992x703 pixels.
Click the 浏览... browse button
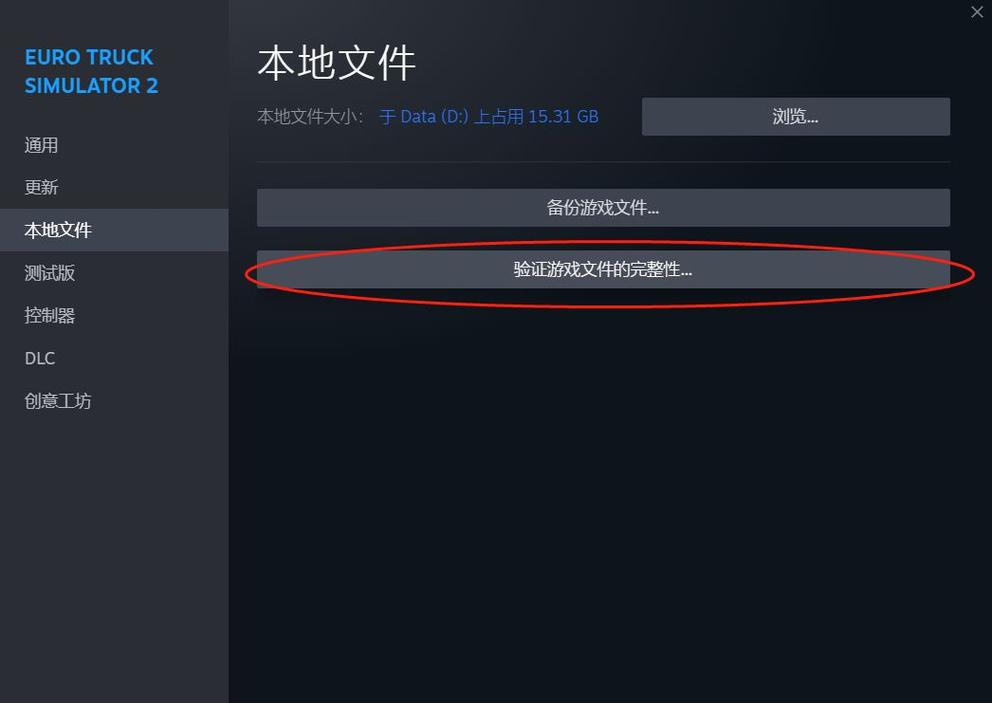(x=795, y=116)
